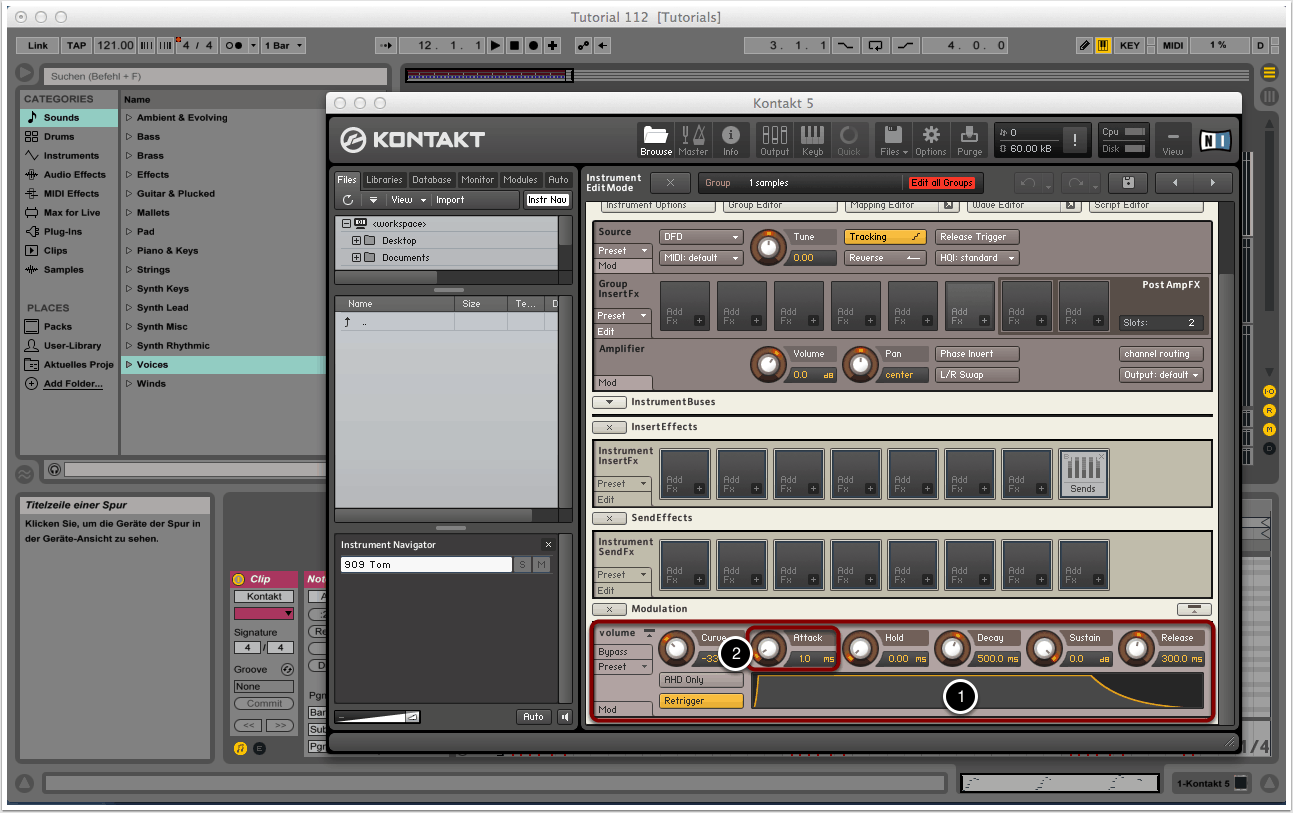Enable the Tracking button in Source

885,237
